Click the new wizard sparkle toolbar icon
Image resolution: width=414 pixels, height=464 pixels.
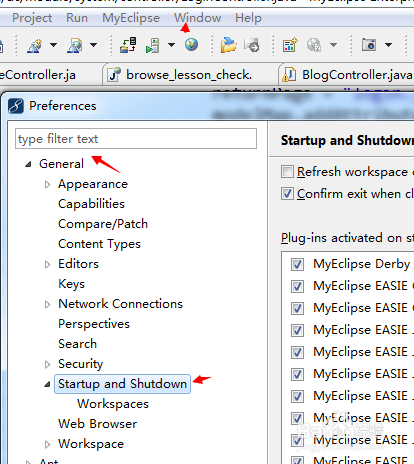point(35,45)
